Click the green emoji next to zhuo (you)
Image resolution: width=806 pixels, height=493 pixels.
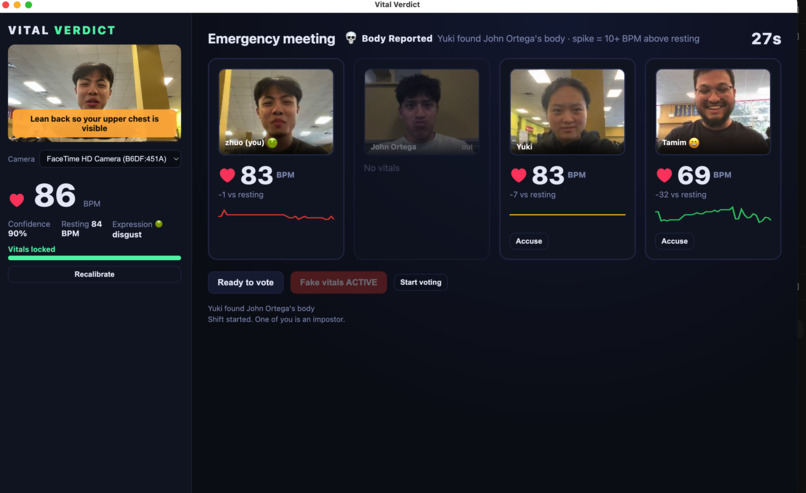[272, 142]
